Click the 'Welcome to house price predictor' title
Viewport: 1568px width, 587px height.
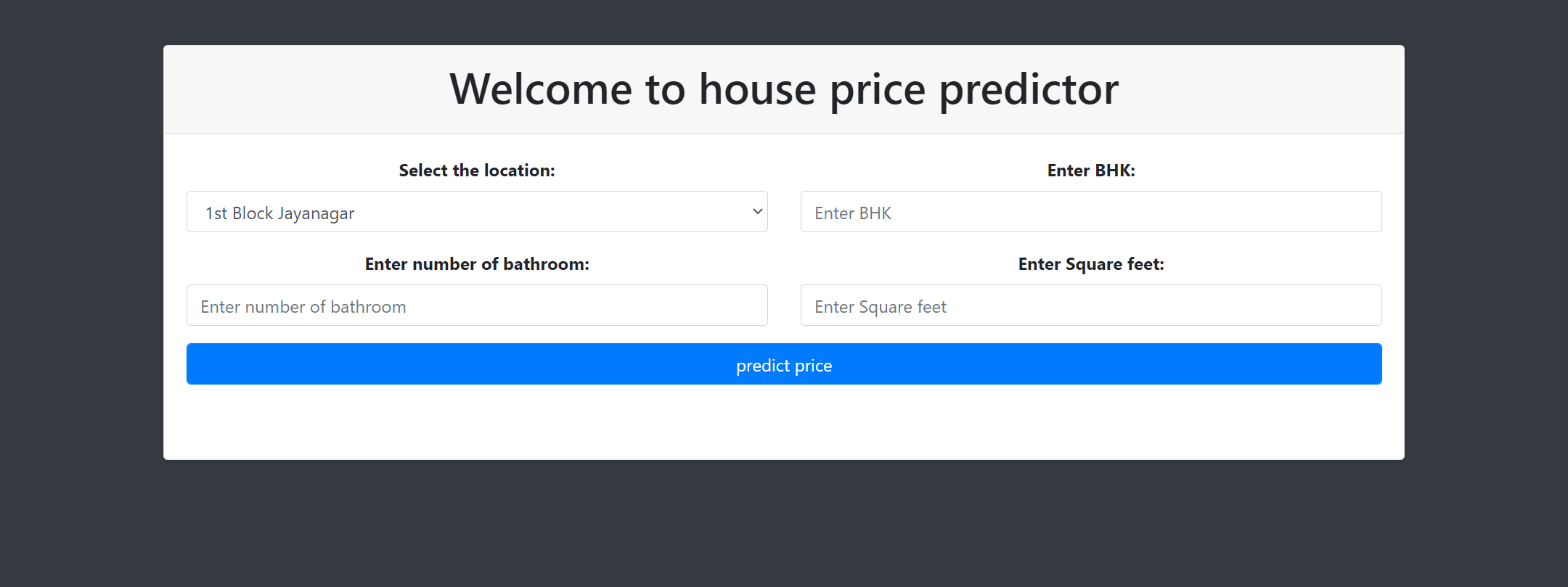[784, 89]
